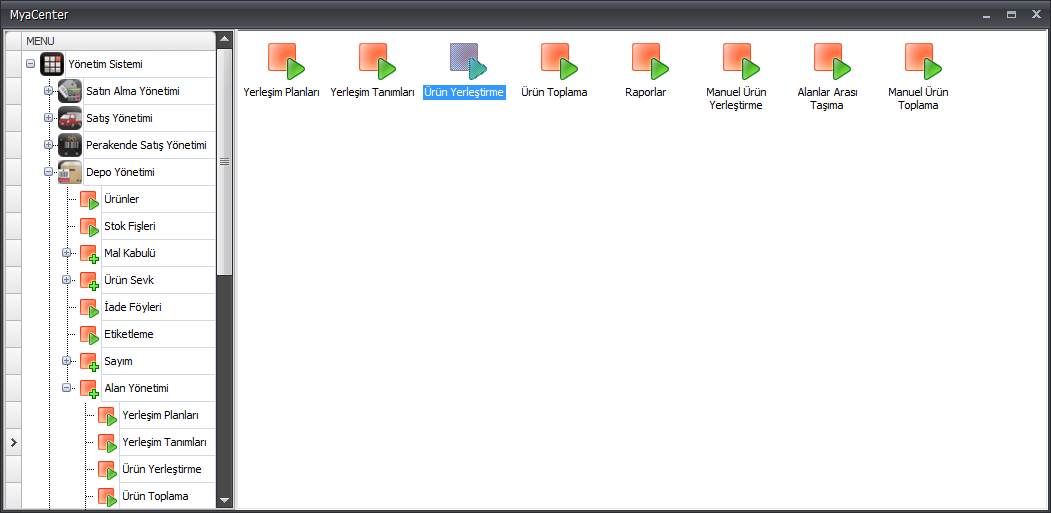Expand the Sayım node
Viewport: 1051px width, 513px height.
point(66,361)
